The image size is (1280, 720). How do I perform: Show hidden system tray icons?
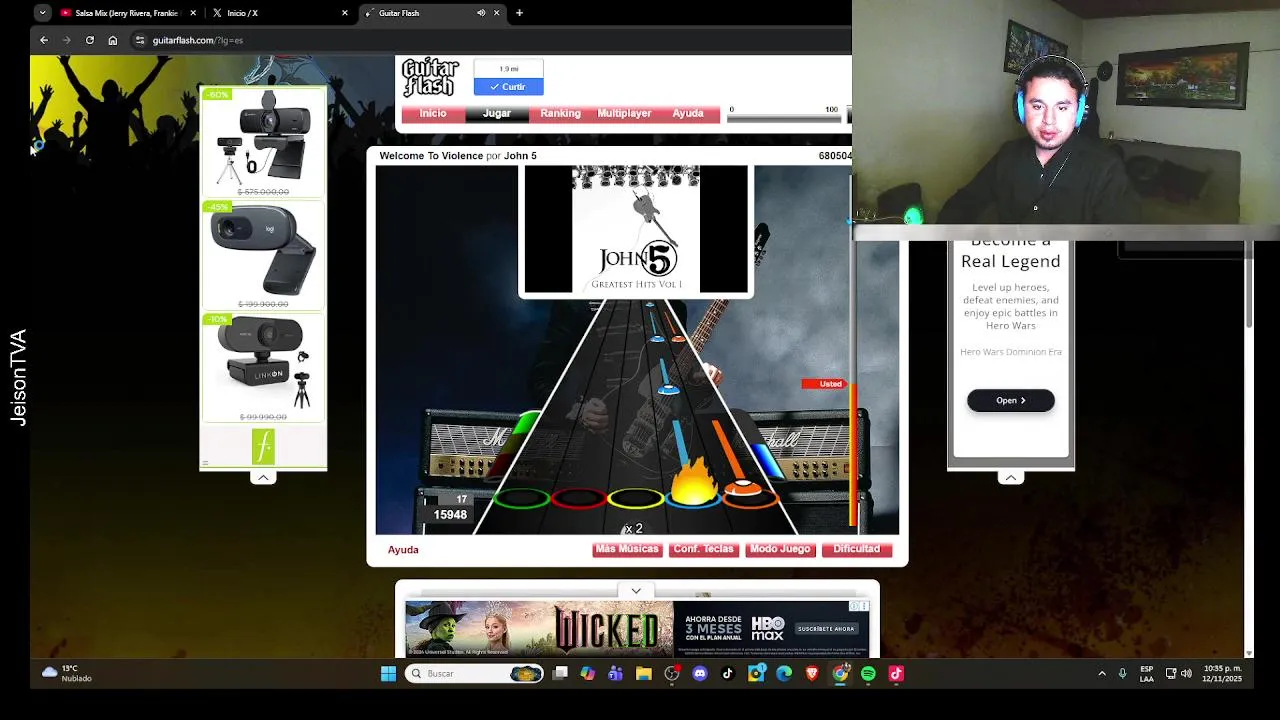pos(1102,674)
